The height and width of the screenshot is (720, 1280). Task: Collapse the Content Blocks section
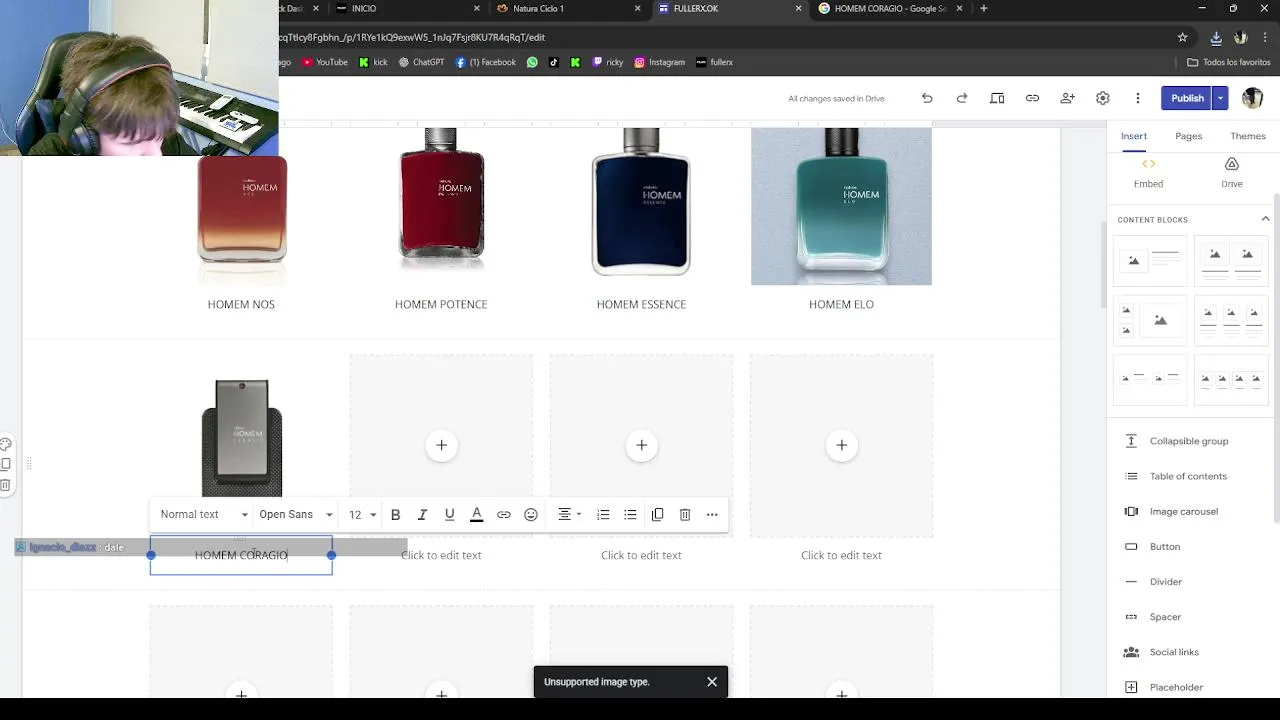[1265, 219]
